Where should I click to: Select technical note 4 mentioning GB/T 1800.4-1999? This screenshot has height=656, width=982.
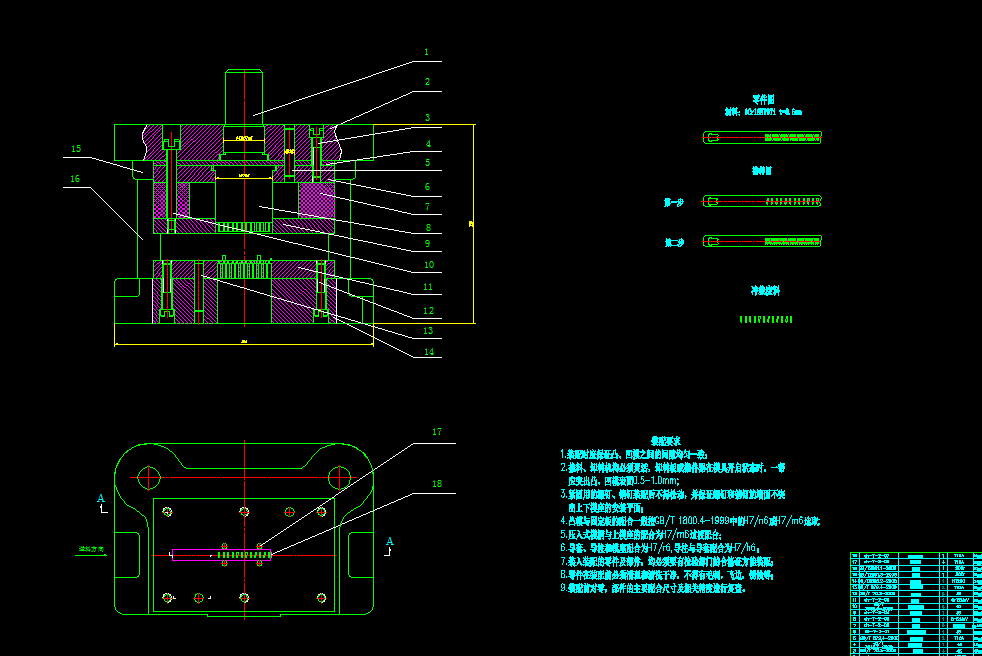690,521
